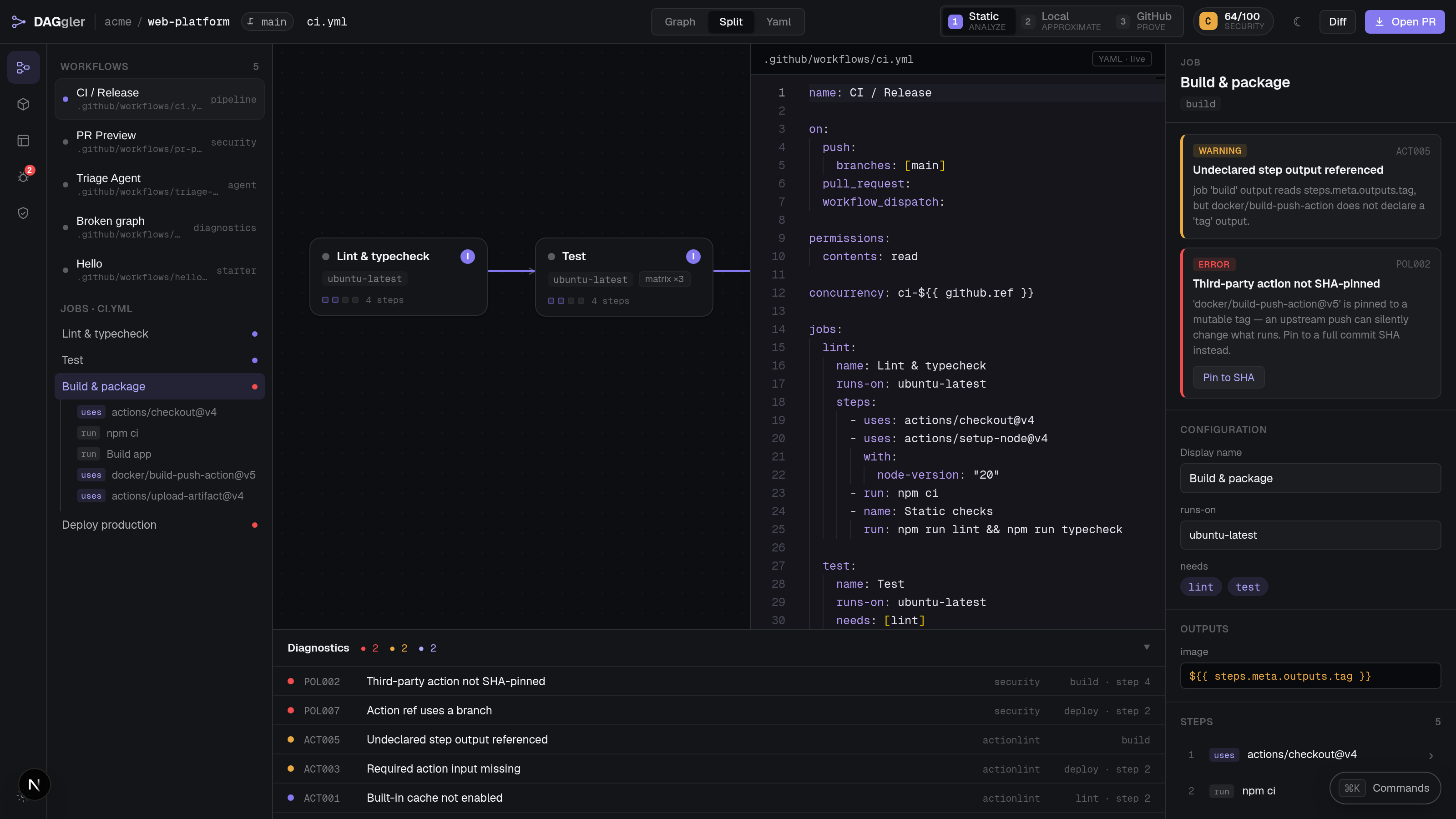This screenshot has width=1456, height=819.
Task: Toggle dark mode moon icon
Action: pyautogui.click(x=1297, y=21)
